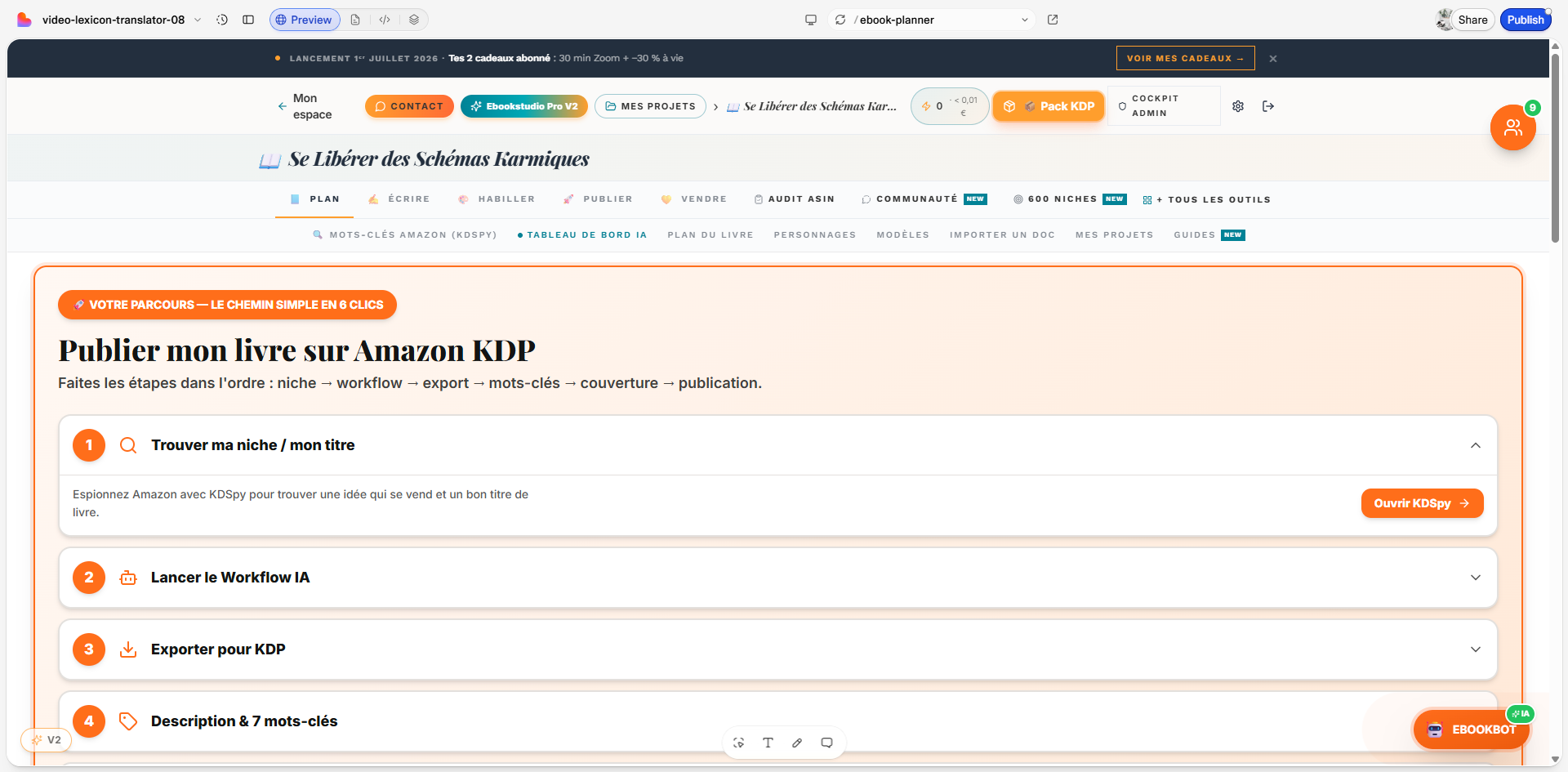This screenshot has width=1568, height=772.
Task: Select MOTS-CLÉS AMAZON (KDSPY) subtab
Action: (x=405, y=235)
